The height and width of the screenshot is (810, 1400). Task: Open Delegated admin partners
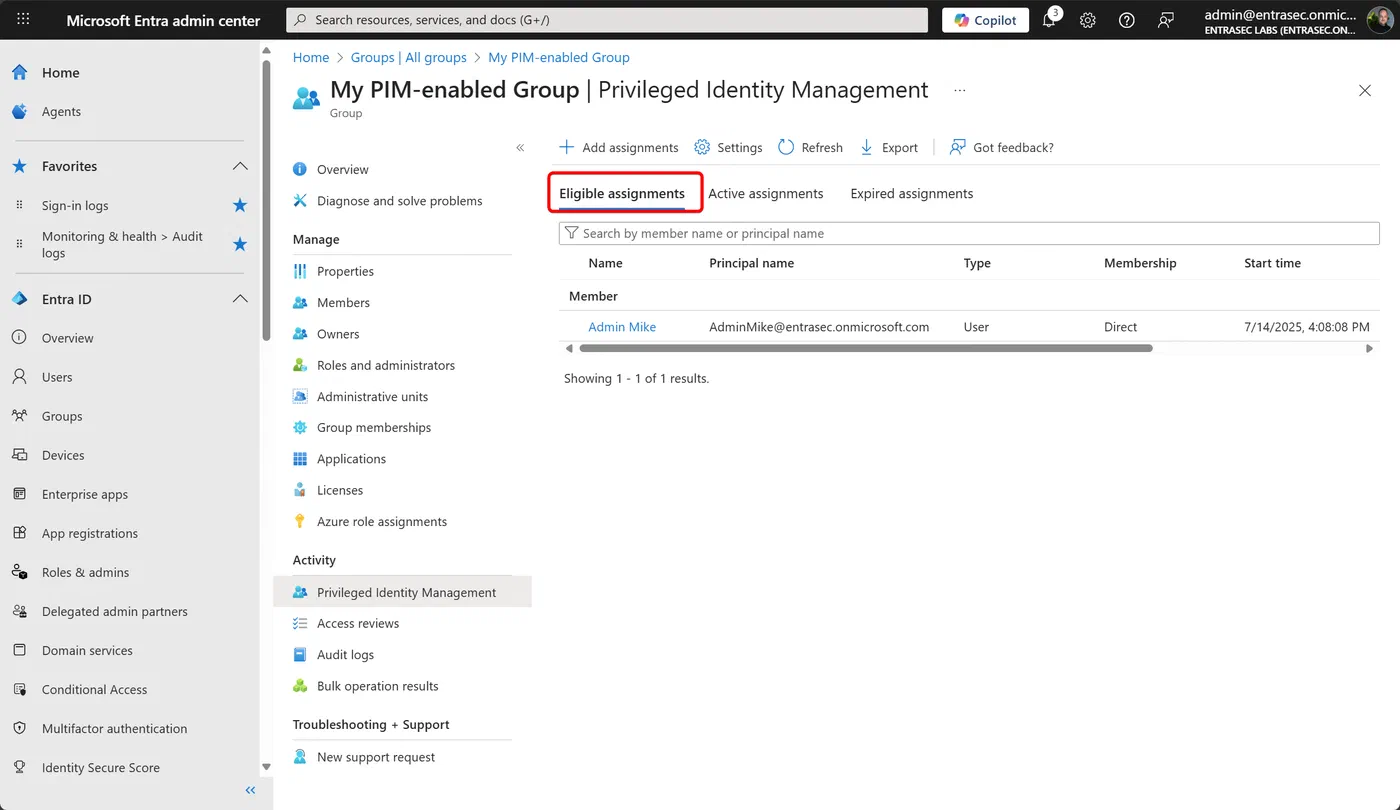click(115, 611)
